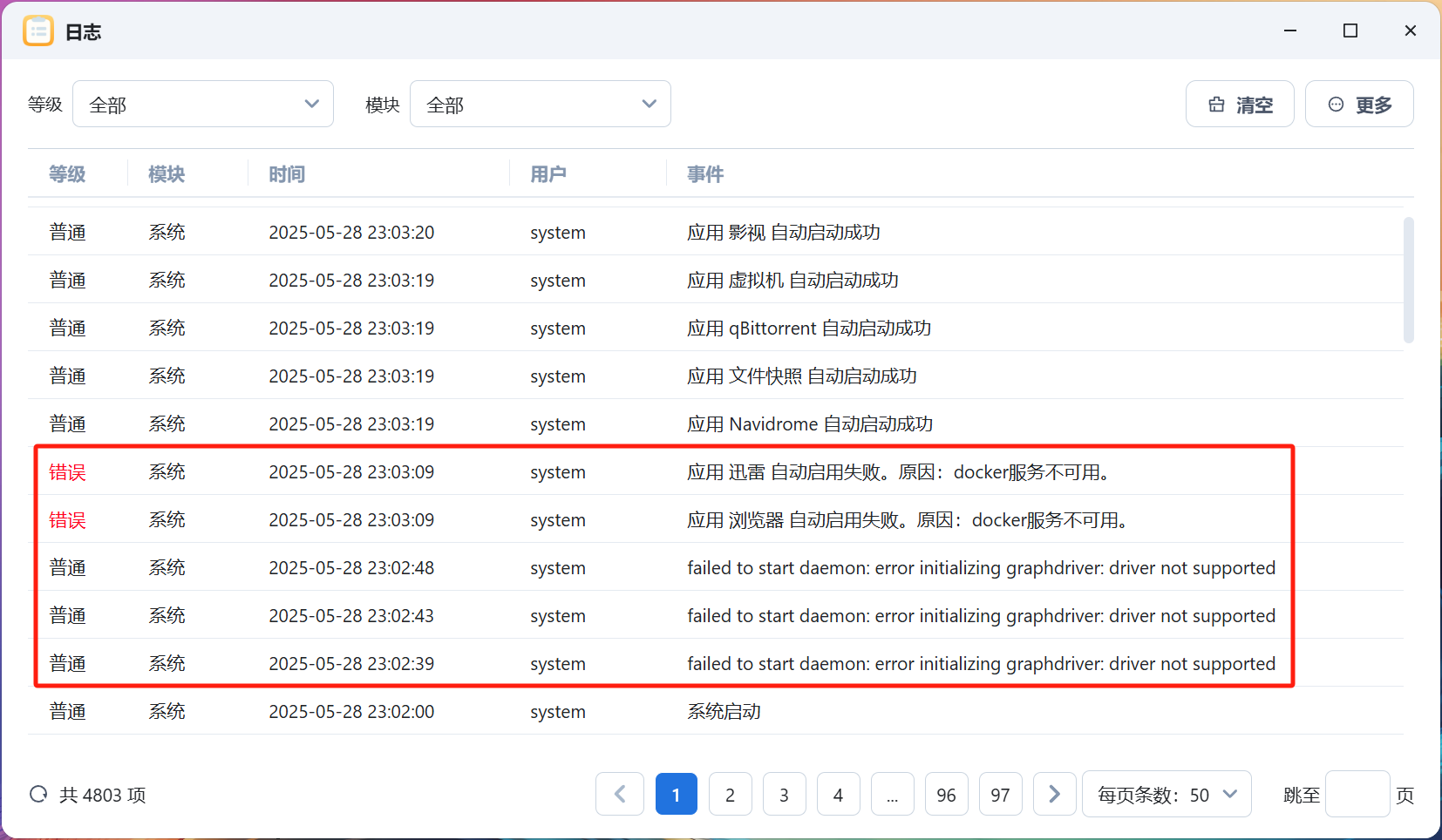
Task: Click the ellipsis pagination button
Action: click(892, 794)
